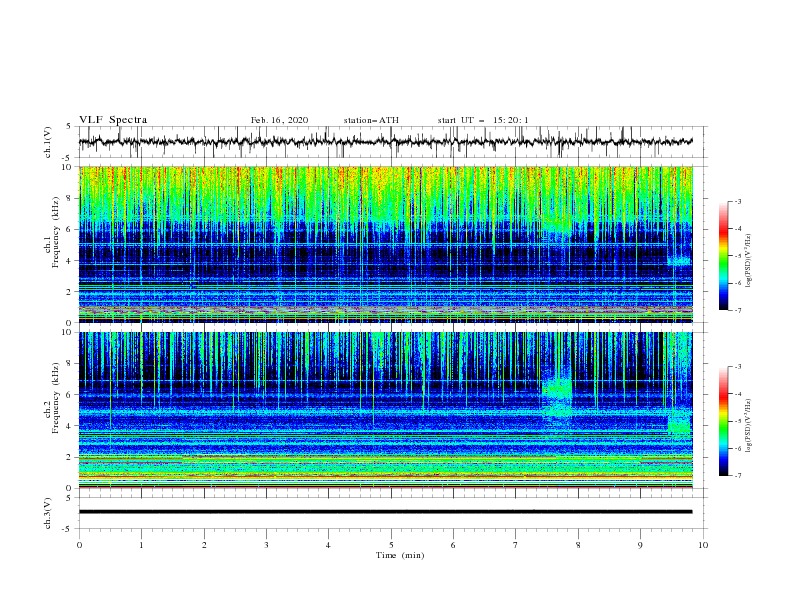The height and width of the screenshot is (612, 792).
Task: Click the "start UT = 15:20:1" text
Action: [x=483, y=120]
